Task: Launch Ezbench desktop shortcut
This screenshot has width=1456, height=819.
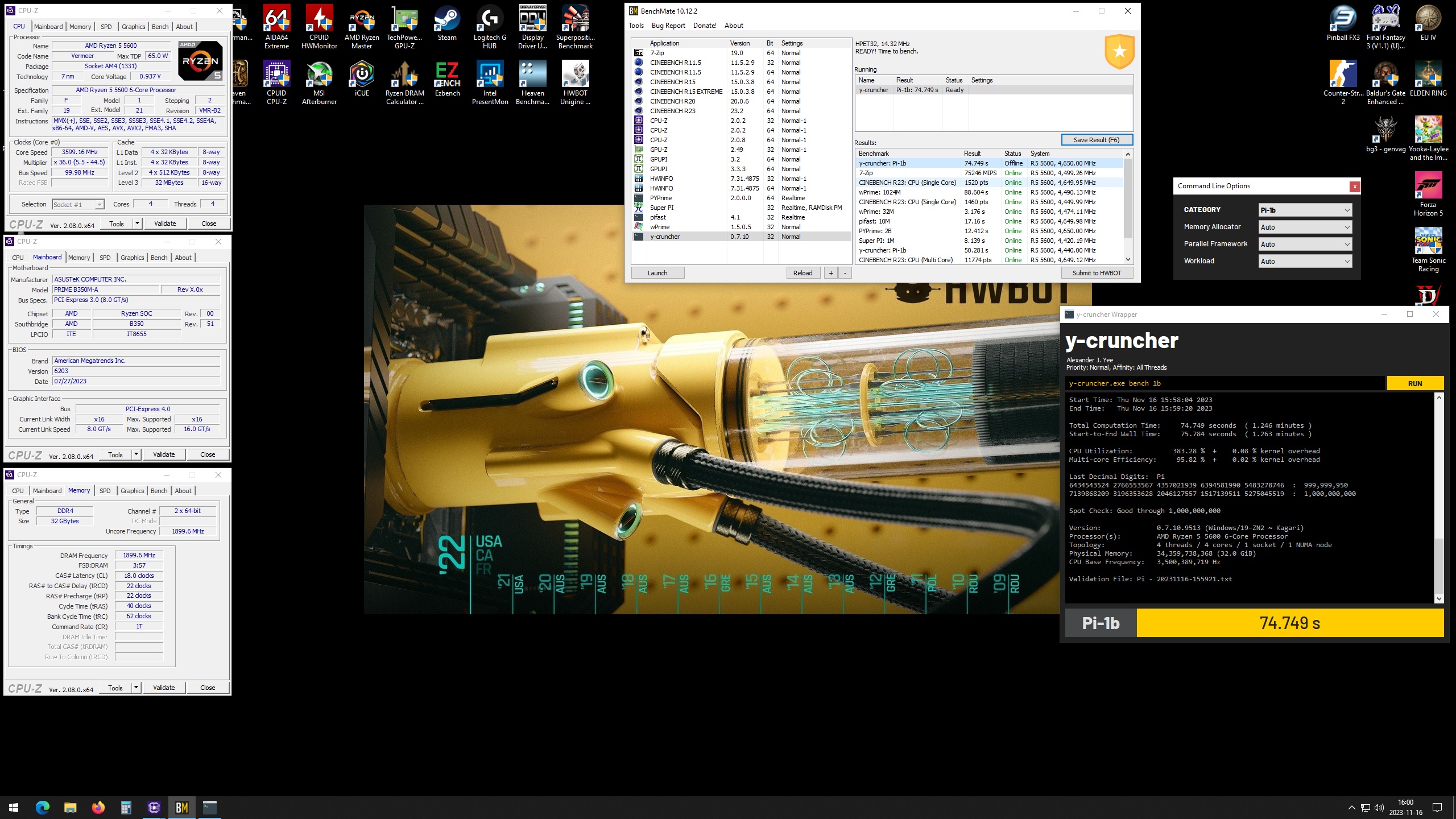Action: tap(447, 78)
